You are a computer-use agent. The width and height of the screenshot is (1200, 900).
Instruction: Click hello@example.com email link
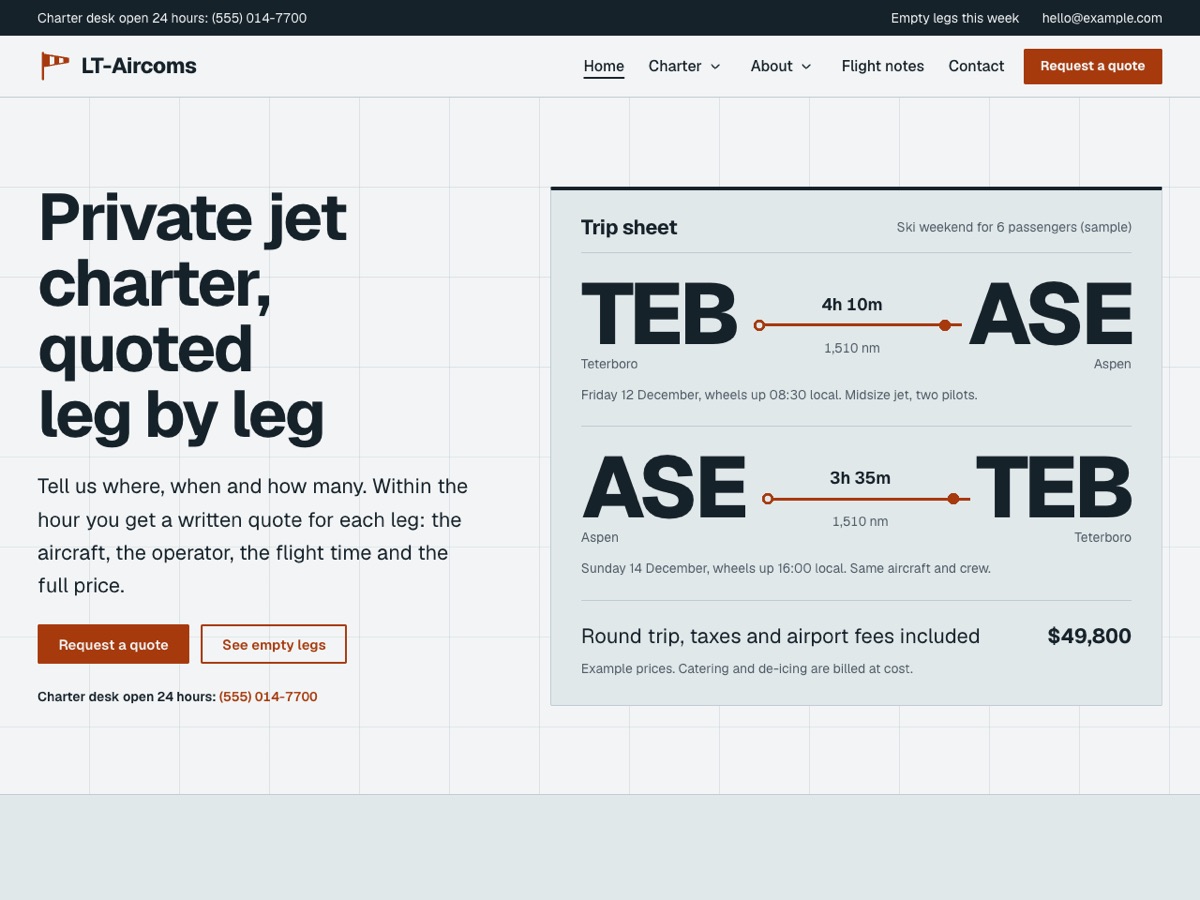[x=1102, y=18]
